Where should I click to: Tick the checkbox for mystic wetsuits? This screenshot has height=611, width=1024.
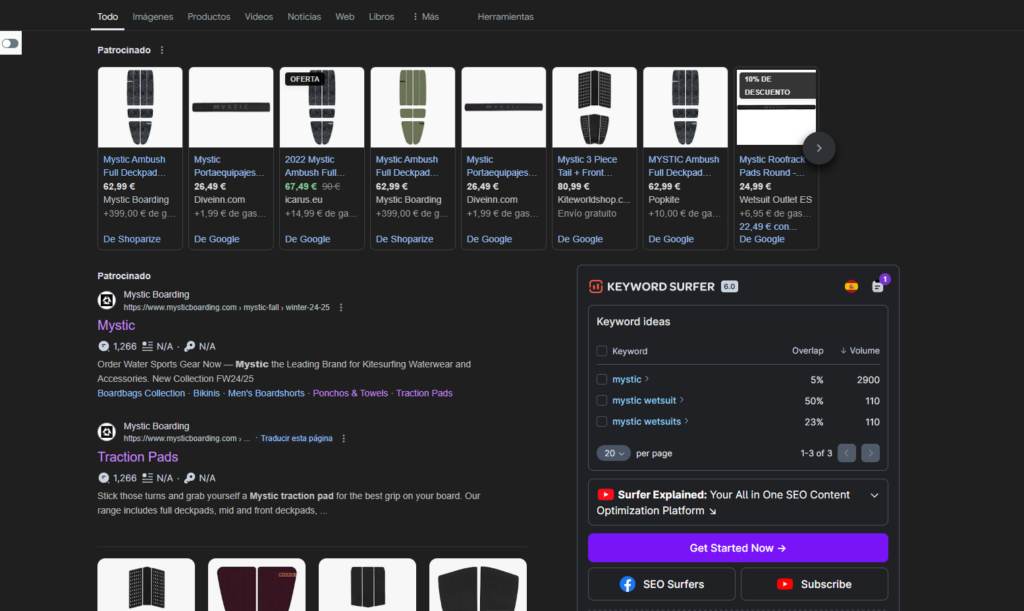click(601, 422)
